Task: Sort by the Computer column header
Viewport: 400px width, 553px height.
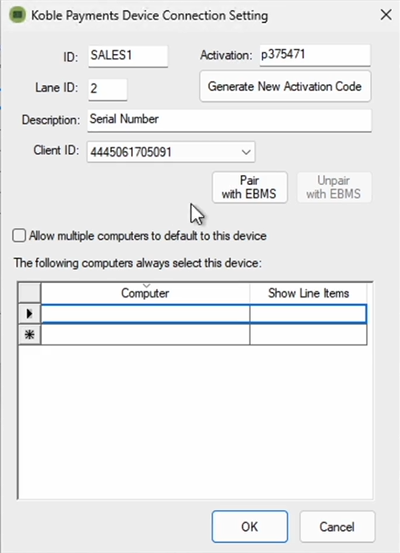Action: pyautogui.click(x=145, y=293)
